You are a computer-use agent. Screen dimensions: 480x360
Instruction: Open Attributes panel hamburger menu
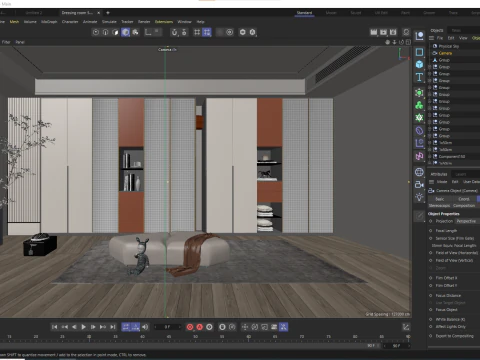pyautogui.click(x=431, y=182)
